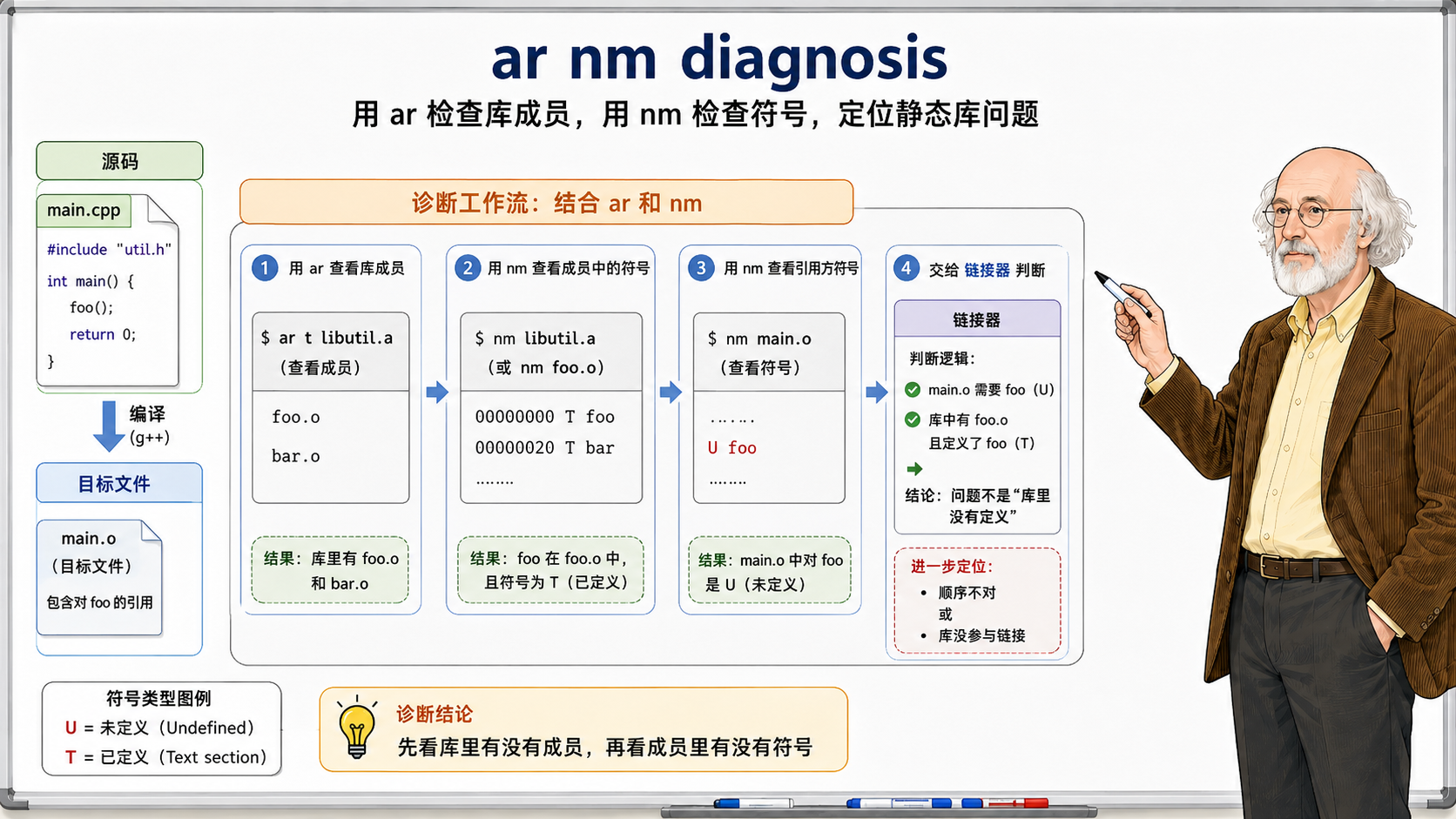The height and width of the screenshot is (819, 1456).
Task: Click the main.cpp file tab
Action: coord(84,210)
